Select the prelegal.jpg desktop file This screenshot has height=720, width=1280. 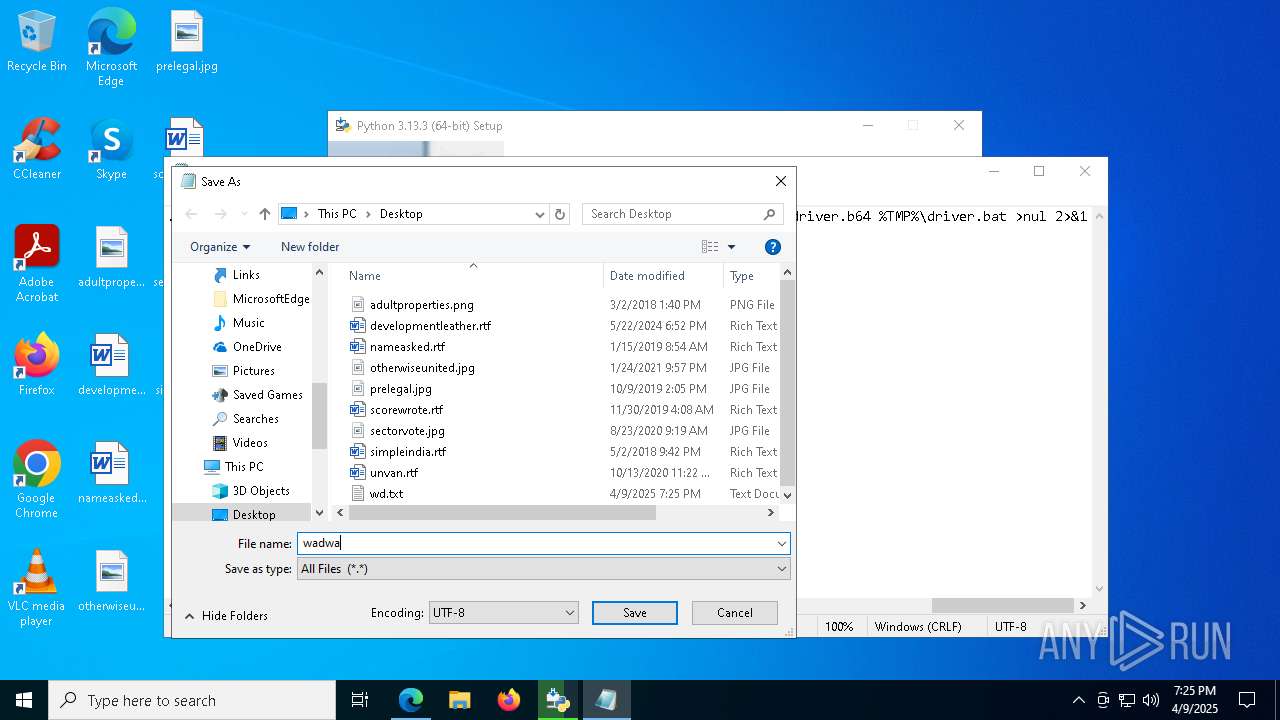click(x=187, y=42)
